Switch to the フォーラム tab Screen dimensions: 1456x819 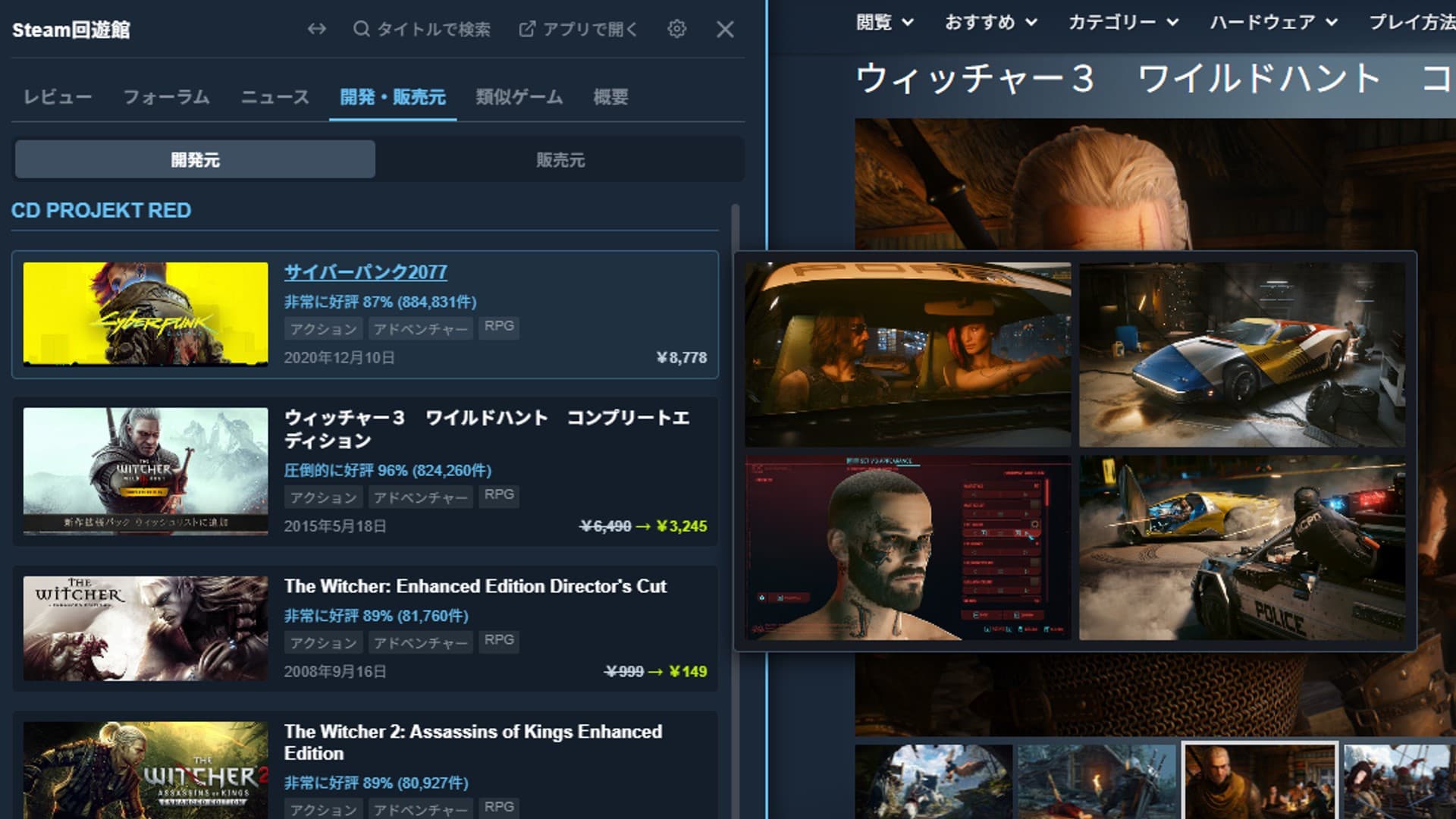pos(166,97)
